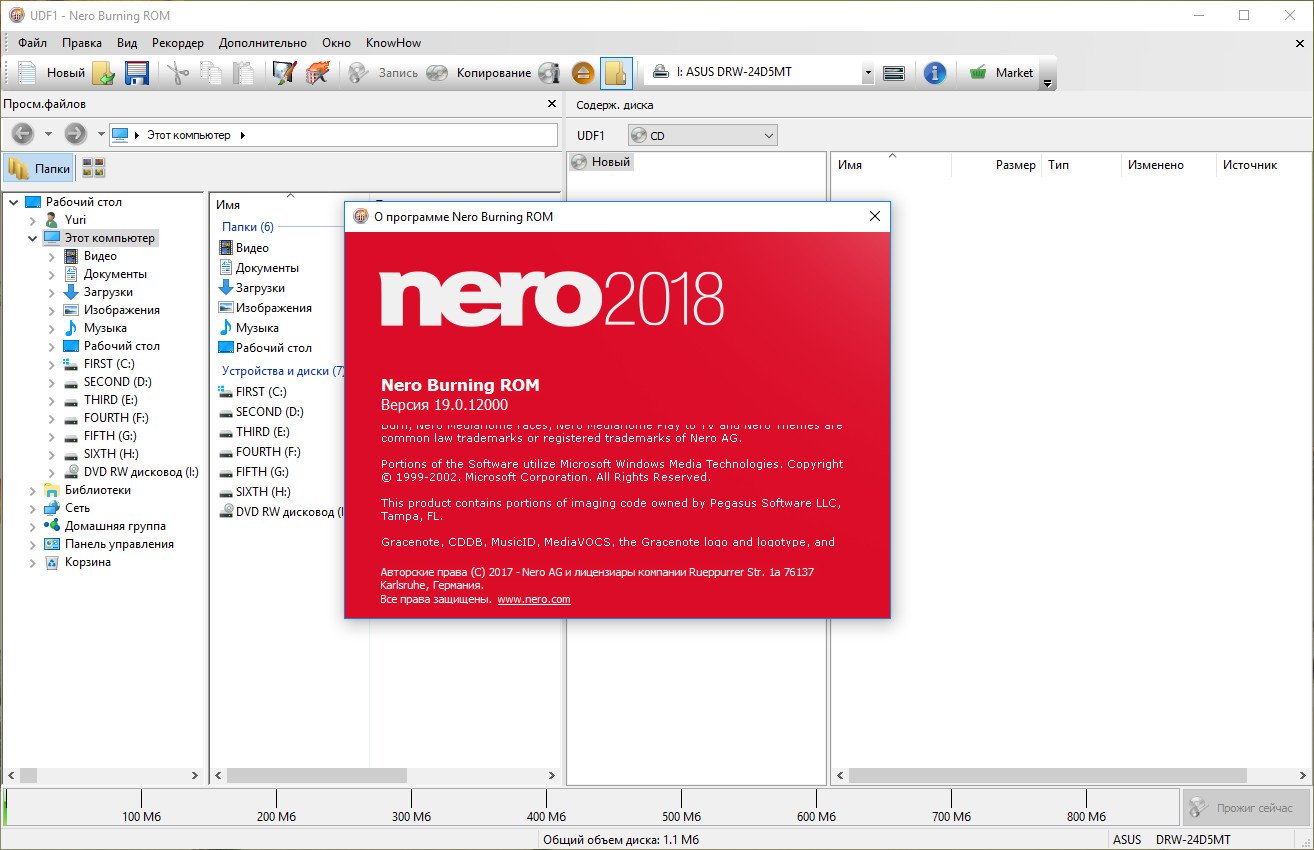Open the KnowHow menu
The height and width of the screenshot is (850, 1314).
(394, 43)
